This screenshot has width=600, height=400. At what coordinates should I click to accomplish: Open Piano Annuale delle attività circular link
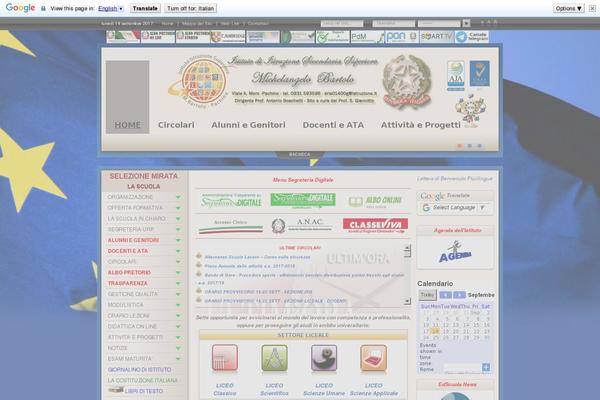pos(250,266)
